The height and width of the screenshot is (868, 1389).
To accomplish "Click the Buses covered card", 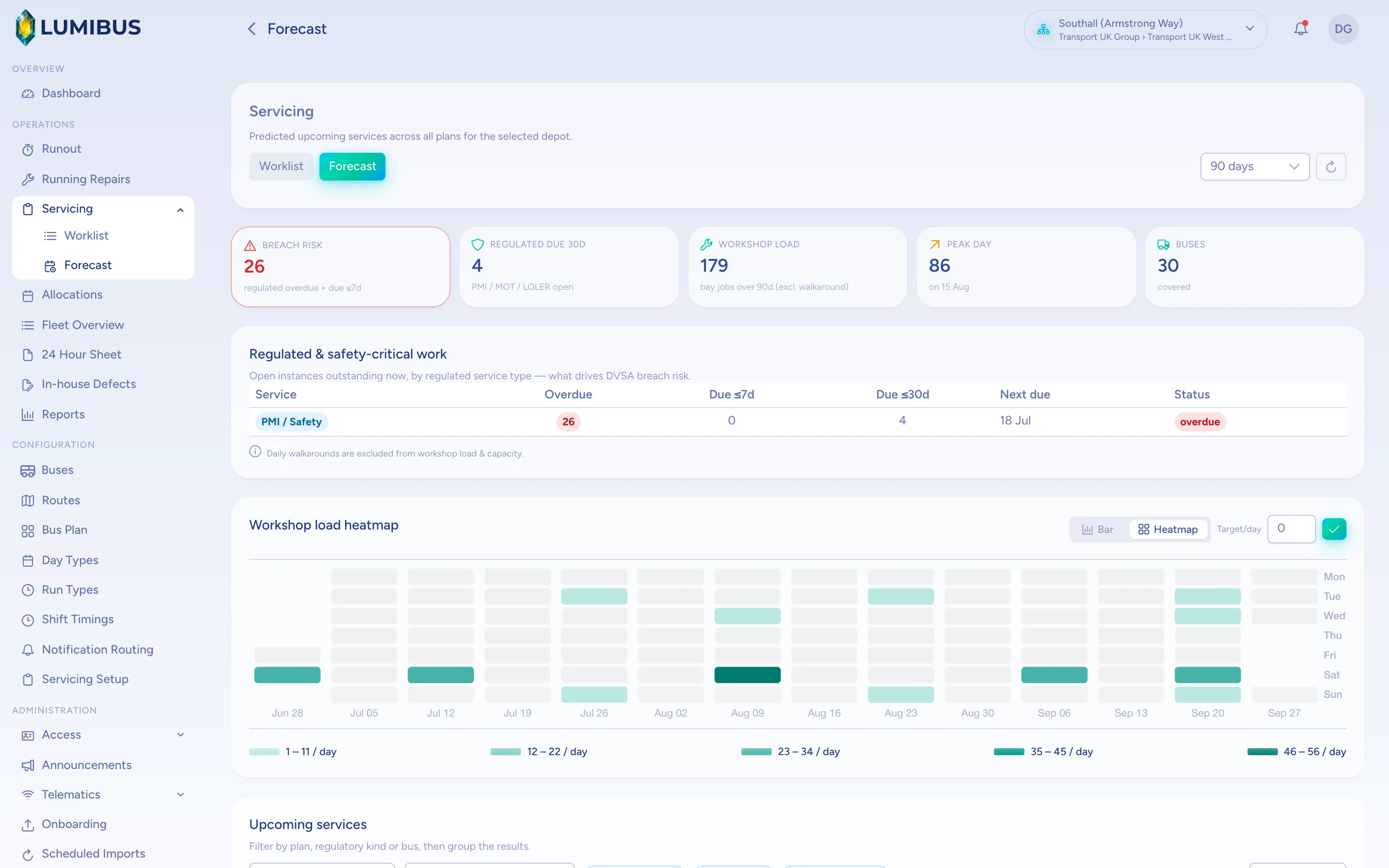I will point(1254,267).
